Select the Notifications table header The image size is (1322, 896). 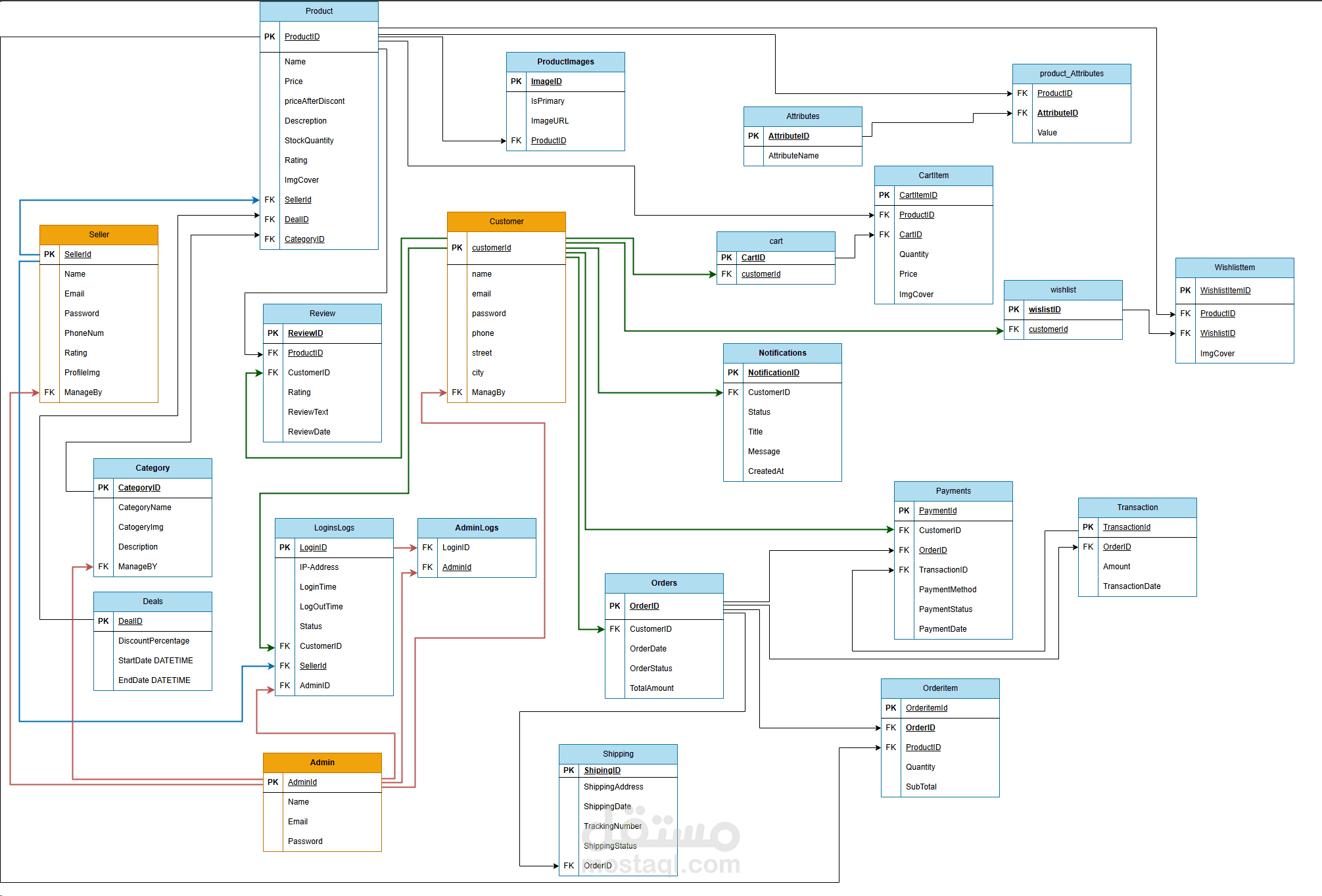[x=782, y=353]
